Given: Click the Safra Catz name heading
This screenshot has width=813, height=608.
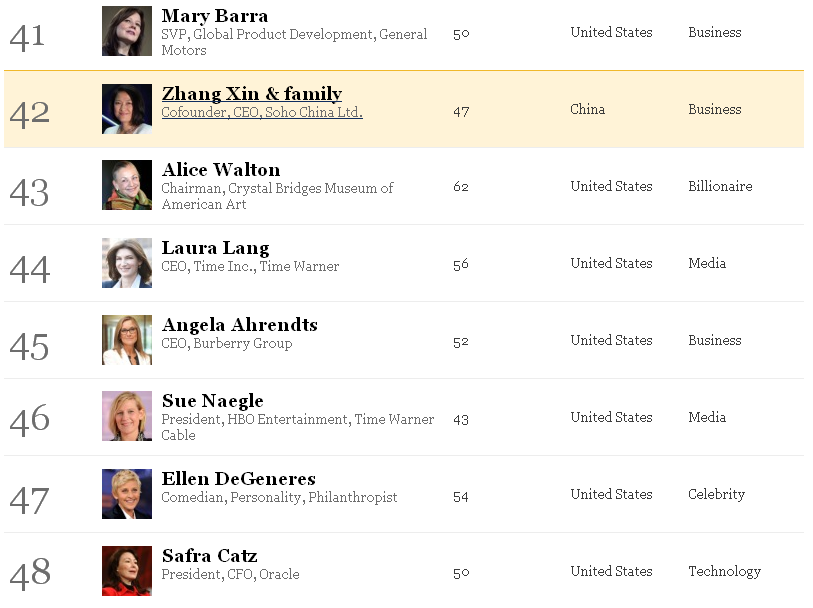Looking at the screenshot, I should click(x=209, y=556).
